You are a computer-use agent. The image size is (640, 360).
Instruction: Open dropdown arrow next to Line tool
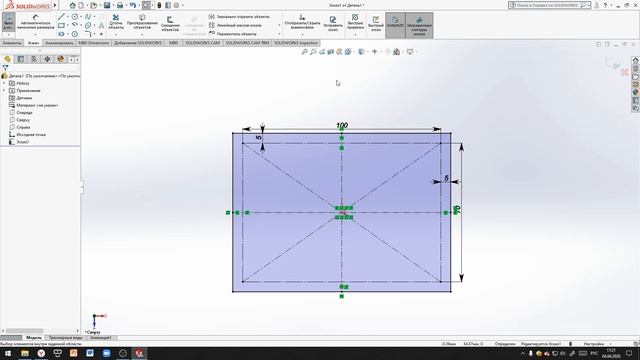pyautogui.click(x=68, y=17)
